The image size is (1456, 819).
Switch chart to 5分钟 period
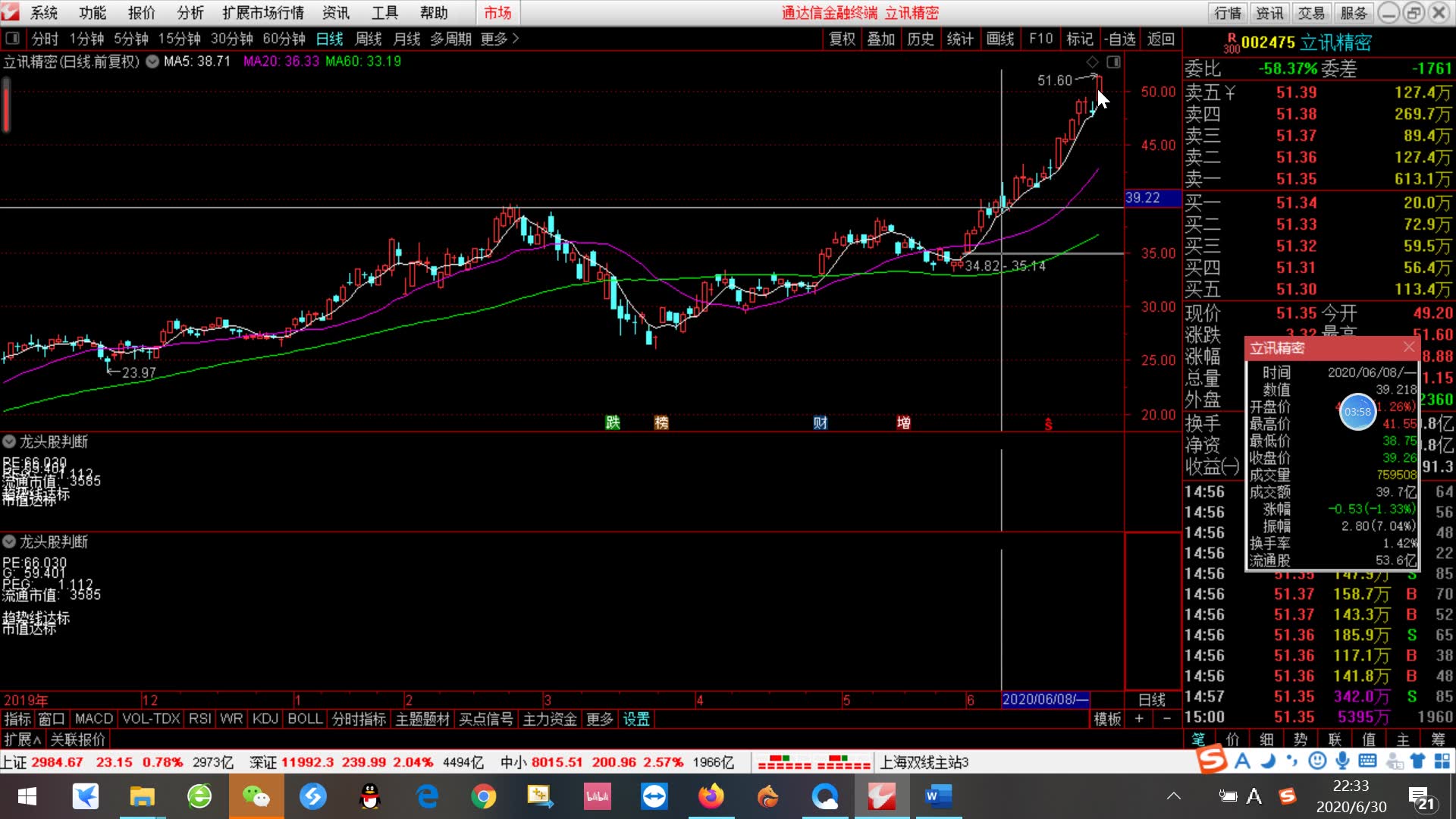pos(131,39)
